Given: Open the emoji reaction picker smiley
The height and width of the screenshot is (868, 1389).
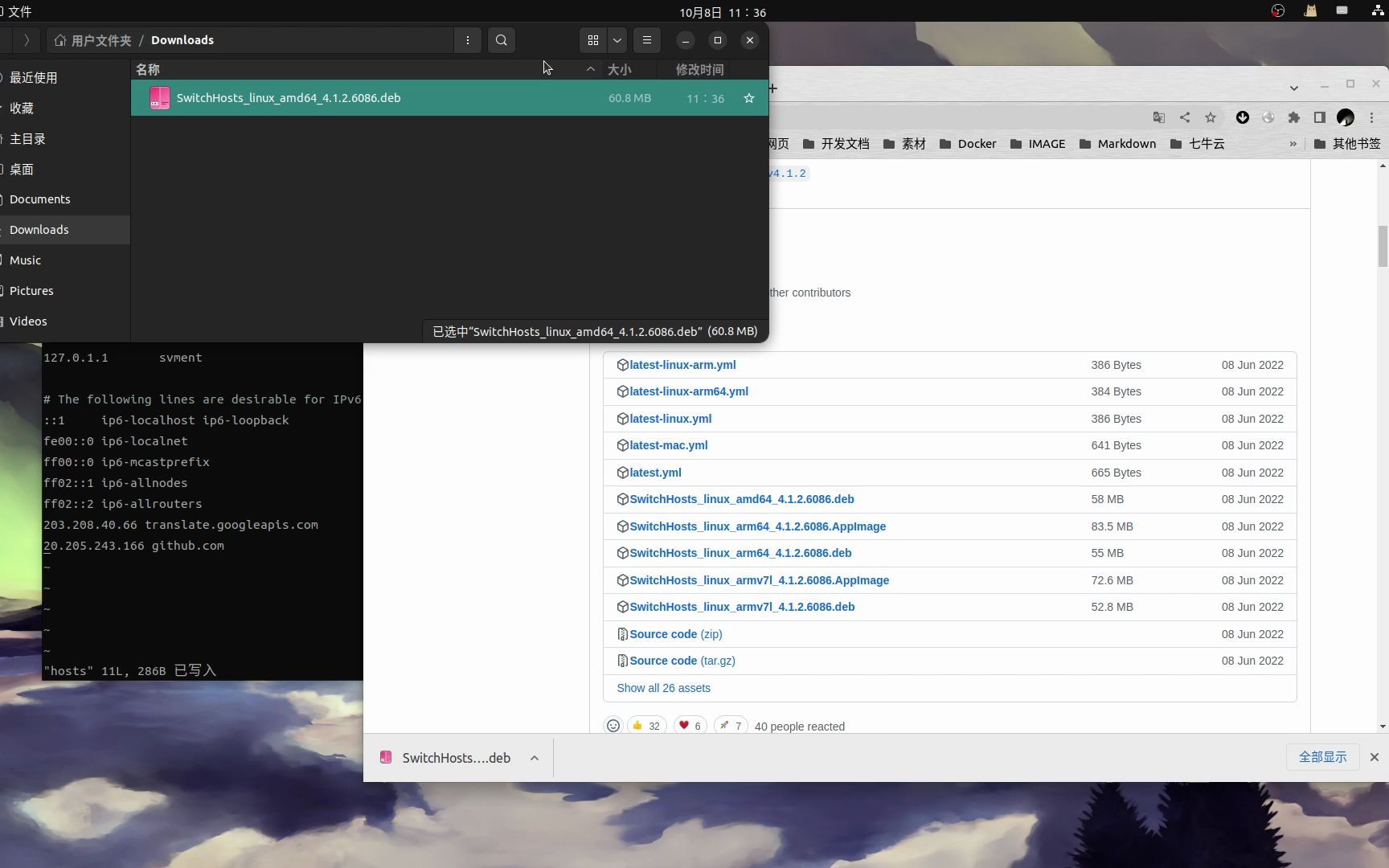Looking at the screenshot, I should click(613, 726).
